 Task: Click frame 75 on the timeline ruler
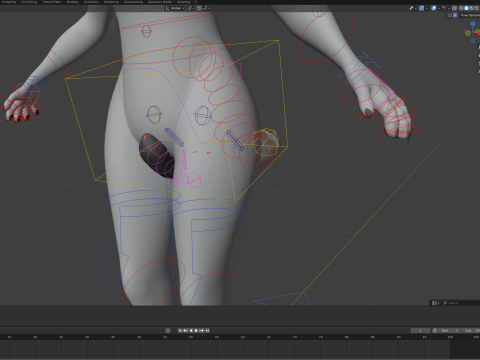pos(321,337)
